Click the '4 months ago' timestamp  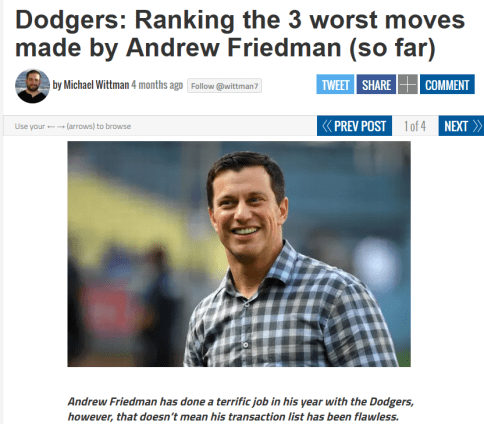pyautogui.click(x=157, y=85)
